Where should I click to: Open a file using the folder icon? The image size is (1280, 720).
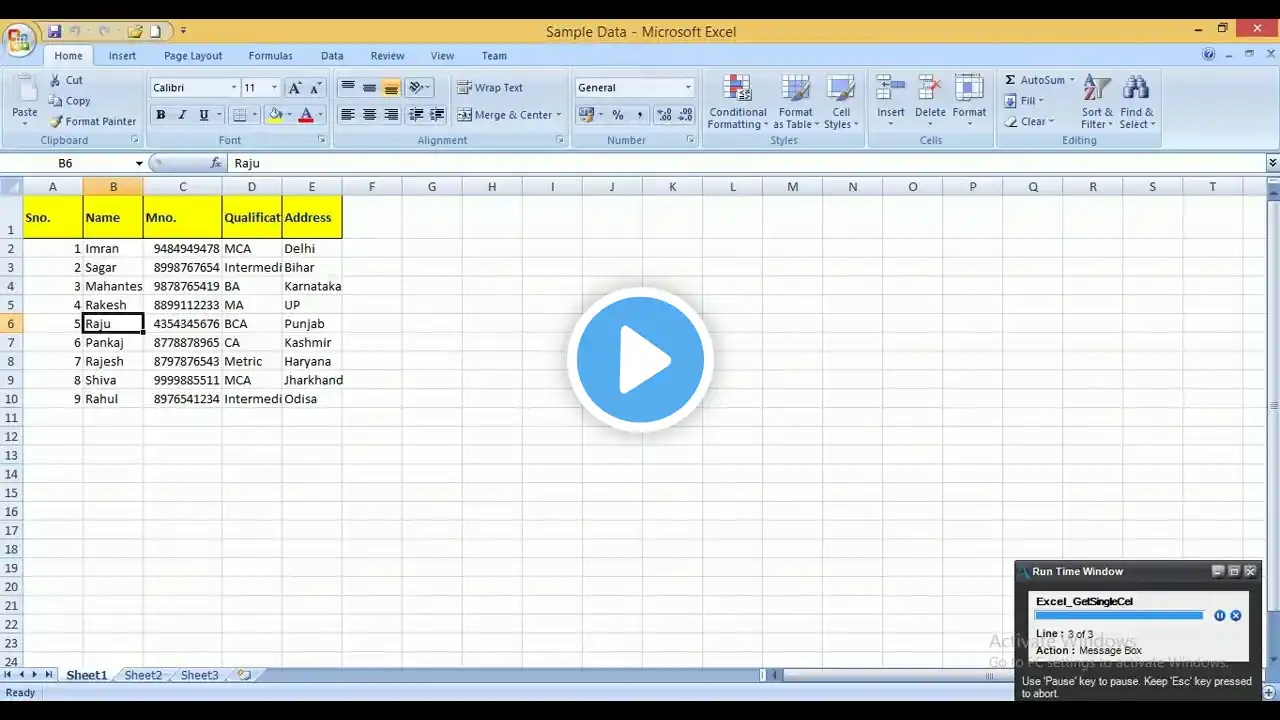(x=135, y=32)
